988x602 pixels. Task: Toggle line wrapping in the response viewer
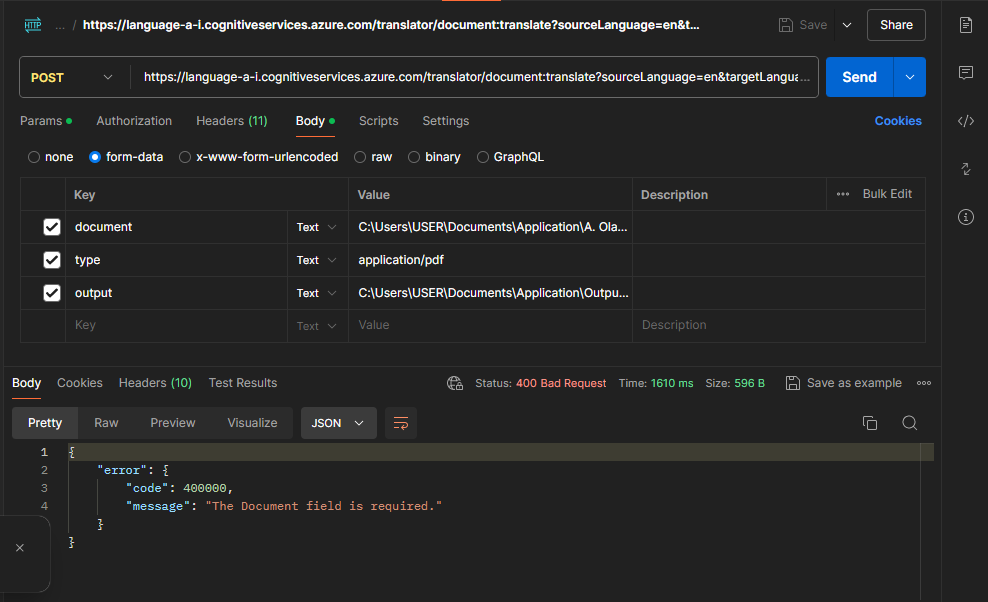(x=401, y=423)
